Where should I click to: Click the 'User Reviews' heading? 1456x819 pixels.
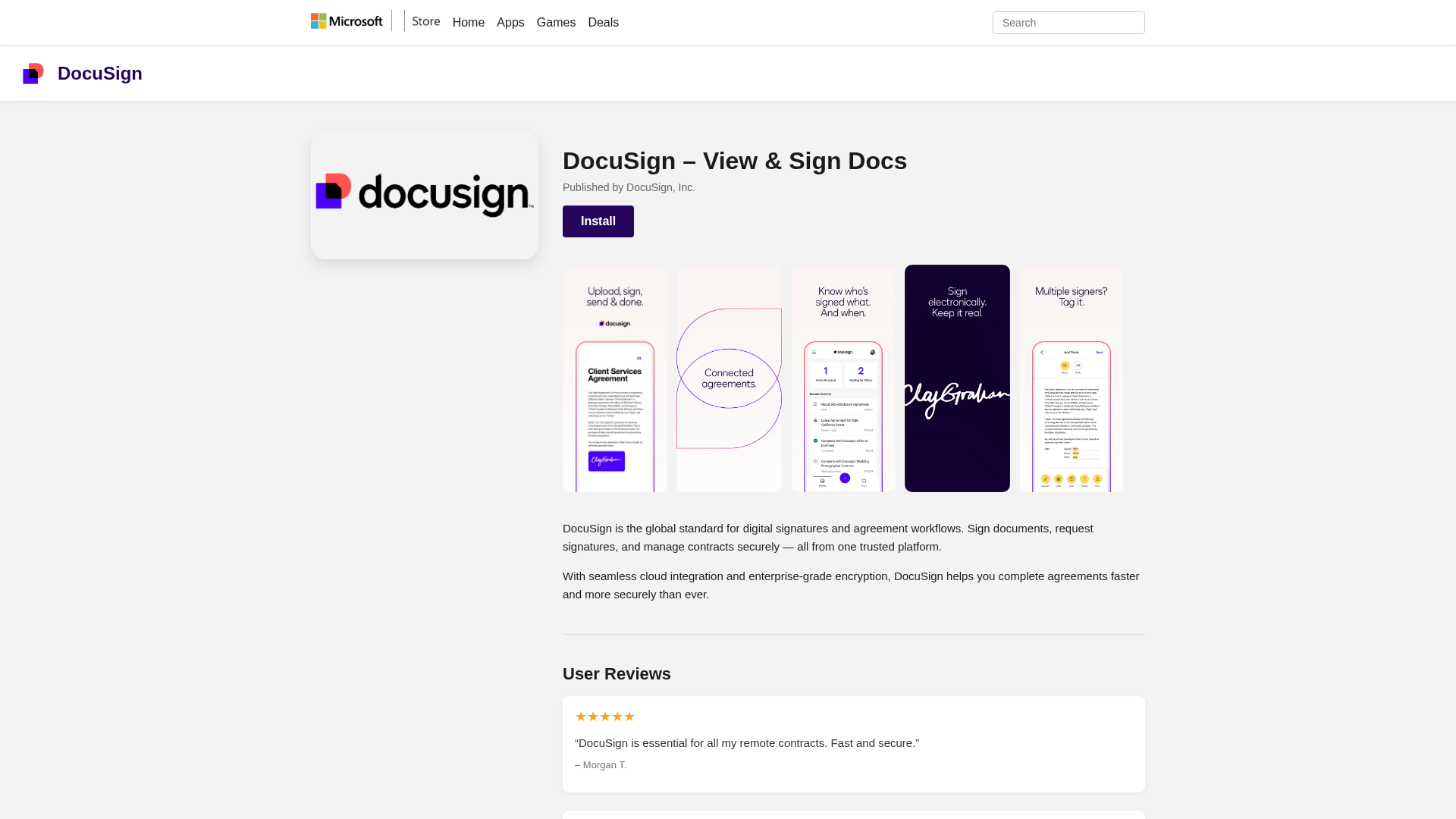pos(617,674)
